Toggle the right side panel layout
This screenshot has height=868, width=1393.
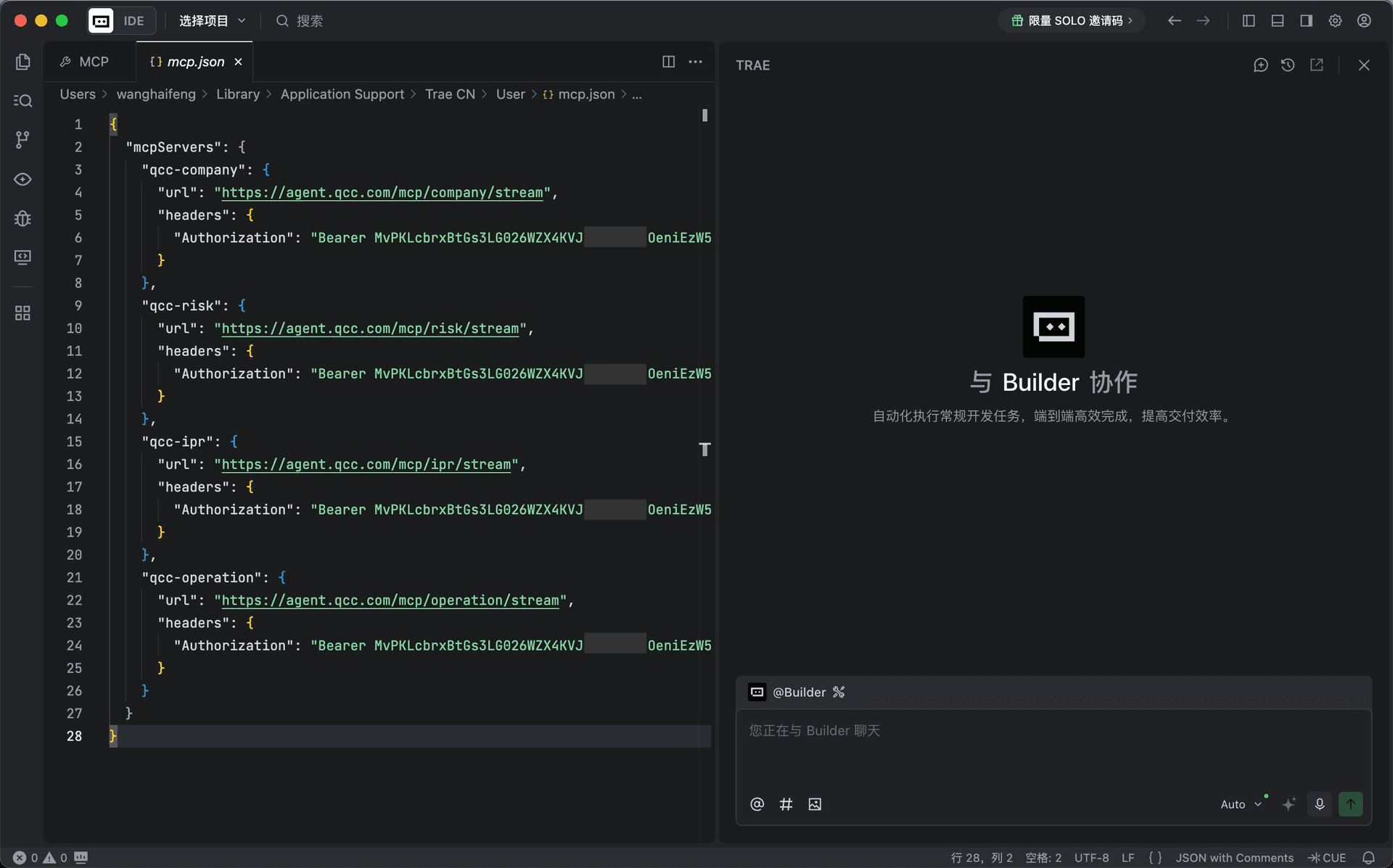click(x=1306, y=21)
